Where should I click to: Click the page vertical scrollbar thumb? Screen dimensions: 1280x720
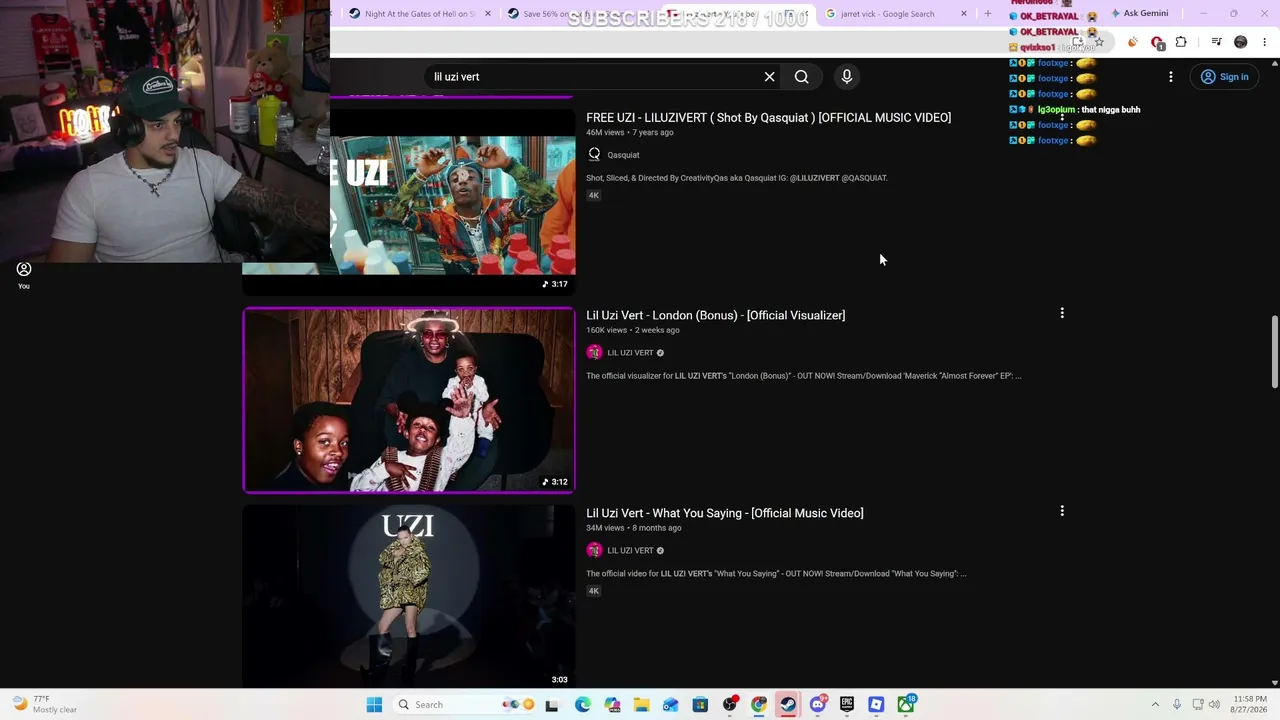coord(1274,352)
